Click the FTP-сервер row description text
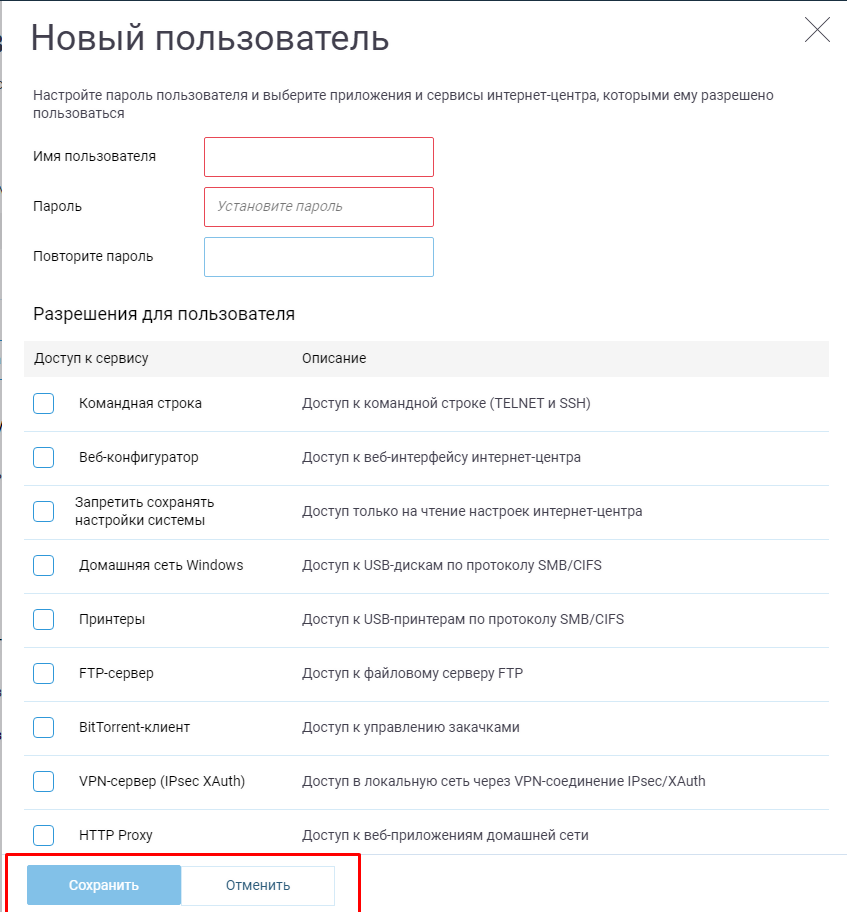The image size is (847, 912). 412,674
